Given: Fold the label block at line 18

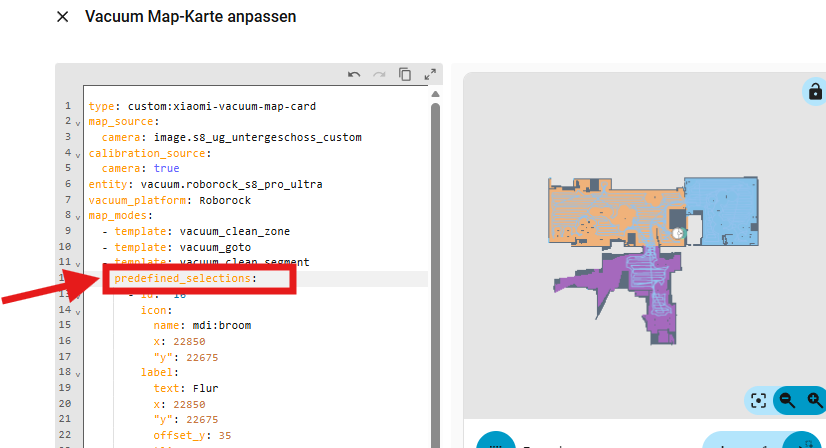Looking at the screenshot, I should pyautogui.click(x=78, y=372).
